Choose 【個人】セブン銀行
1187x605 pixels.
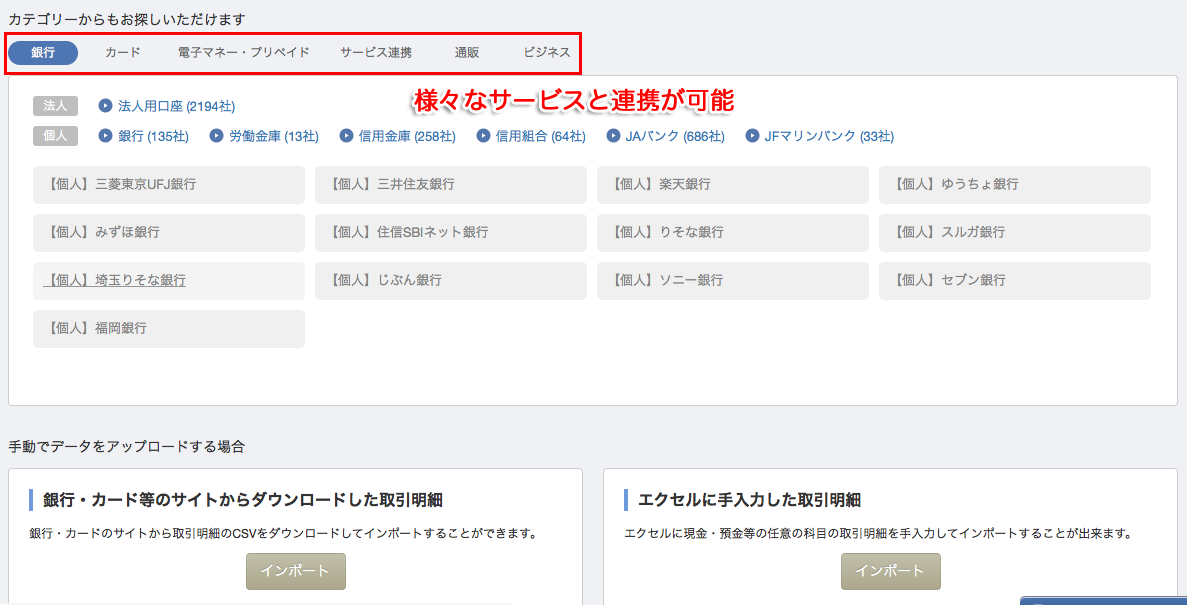1015,281
